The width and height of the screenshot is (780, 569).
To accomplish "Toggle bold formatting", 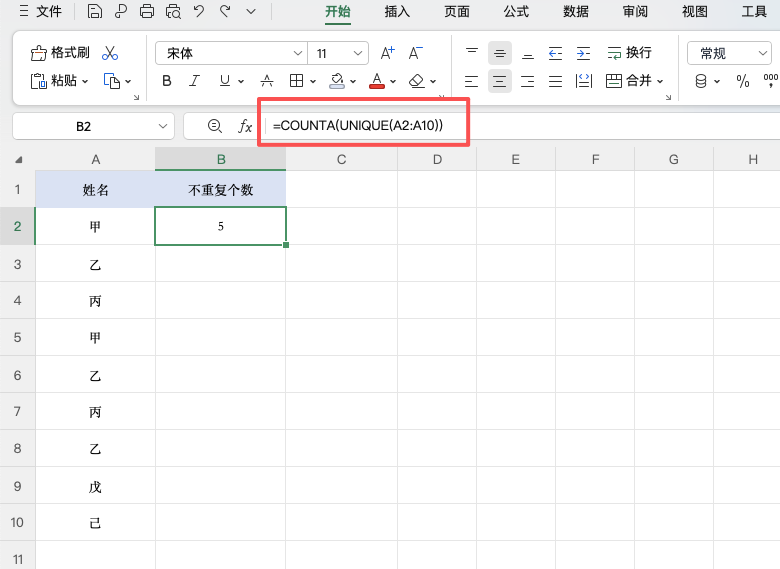I will [x=167, y=81].
